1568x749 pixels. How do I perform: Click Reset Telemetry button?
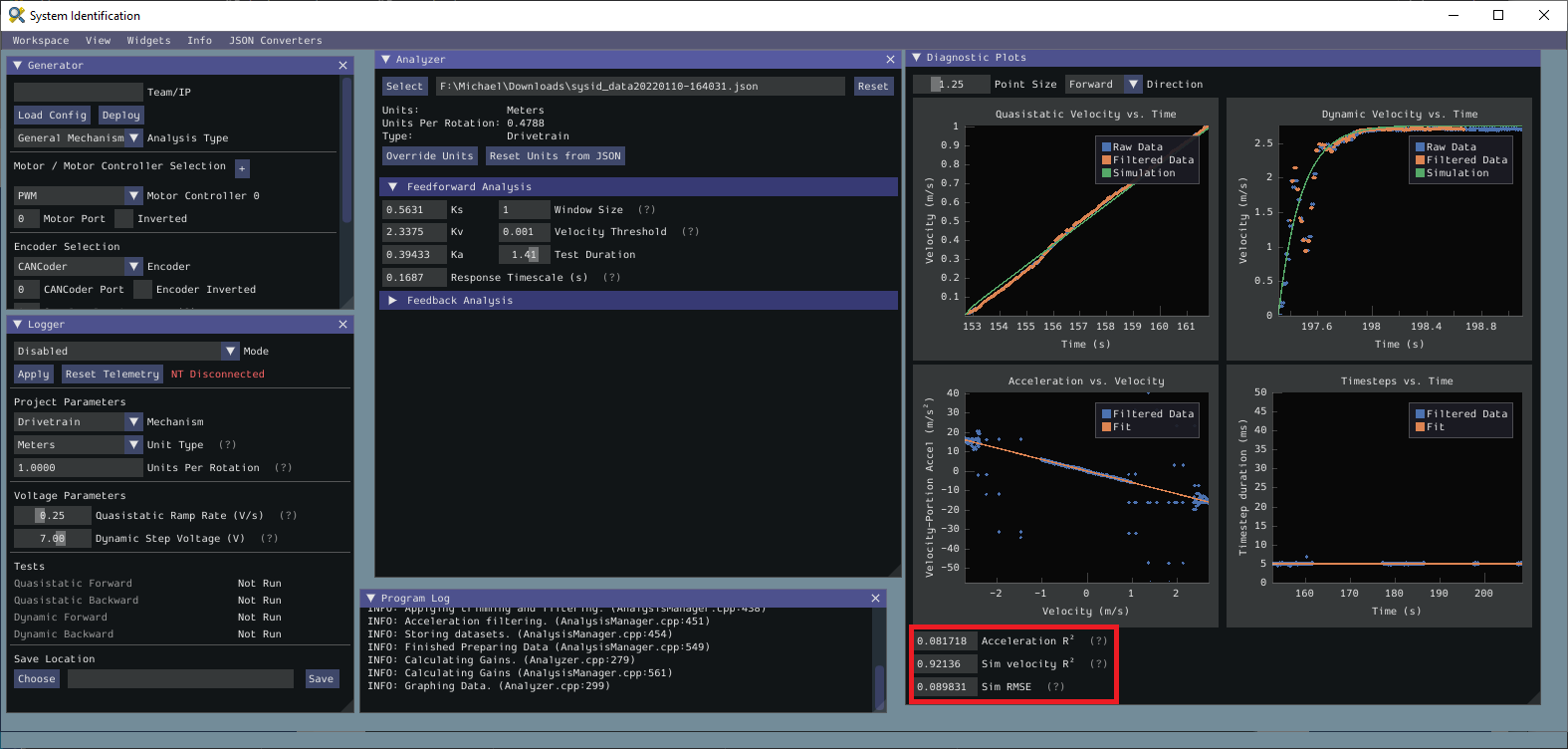[x=112, y=374]
